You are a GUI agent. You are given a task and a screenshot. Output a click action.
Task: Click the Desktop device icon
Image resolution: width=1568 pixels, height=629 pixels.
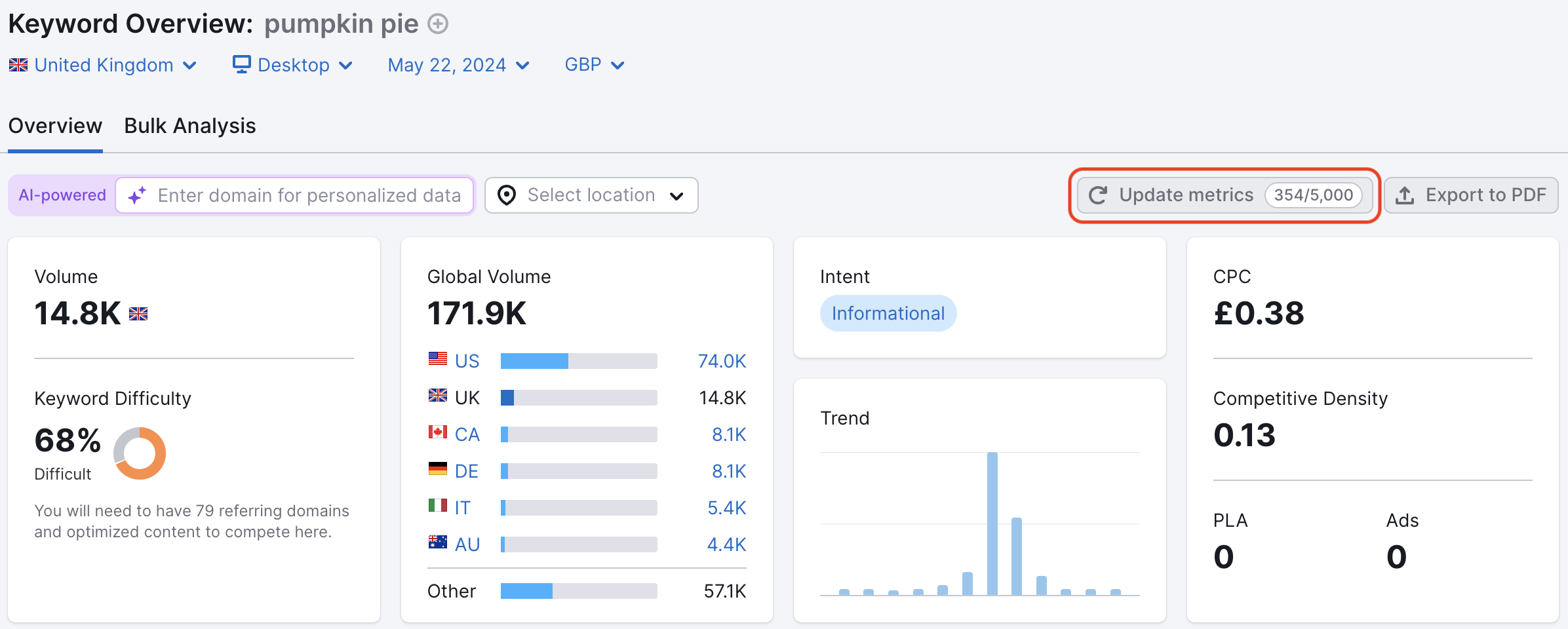click(241, 64)
